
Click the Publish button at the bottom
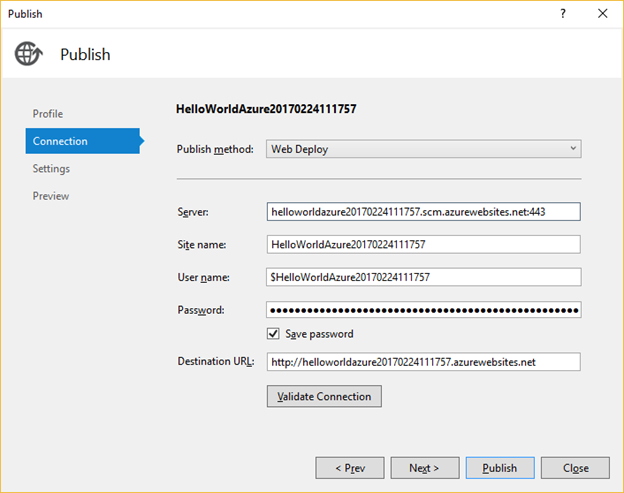tap(500, 468)
